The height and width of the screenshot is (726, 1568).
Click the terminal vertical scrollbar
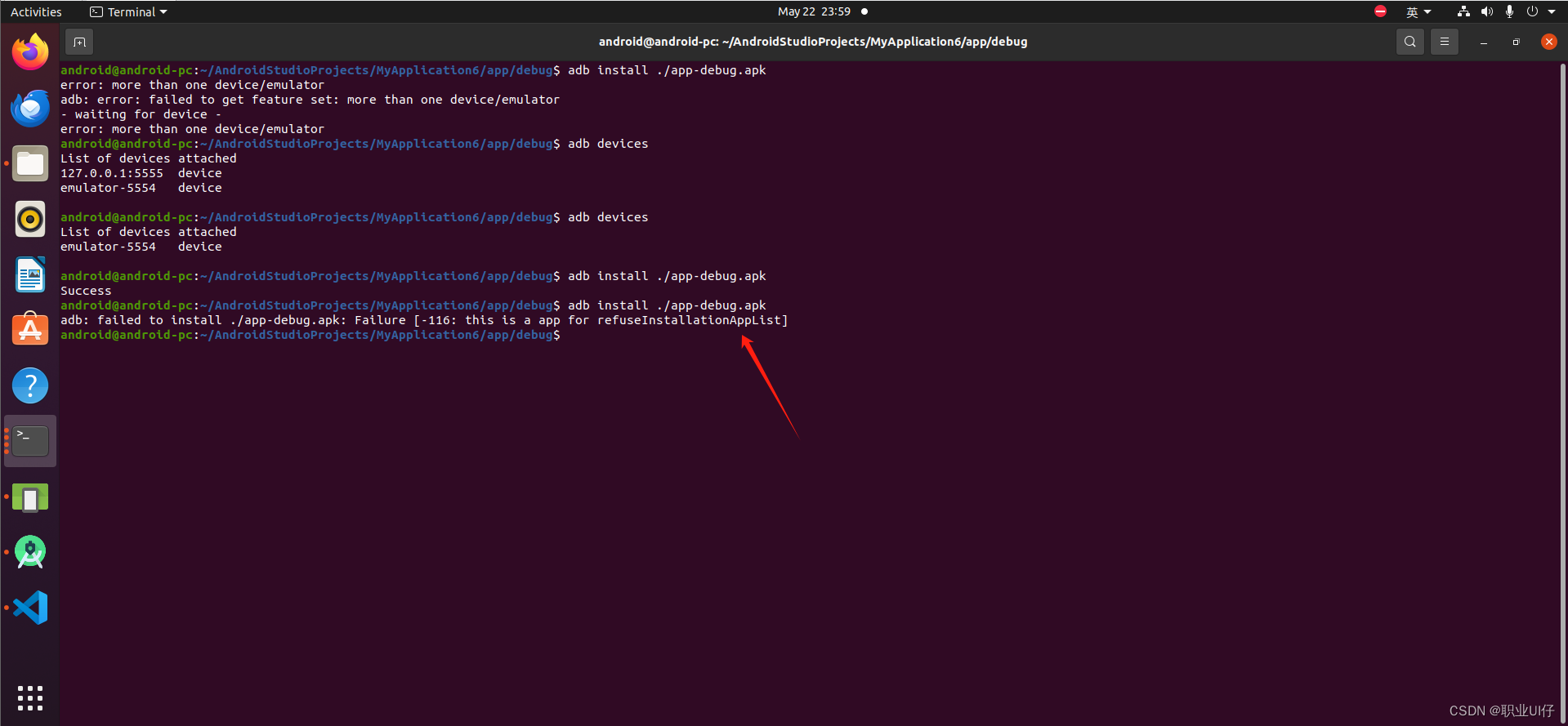[x=1563, y=392]
